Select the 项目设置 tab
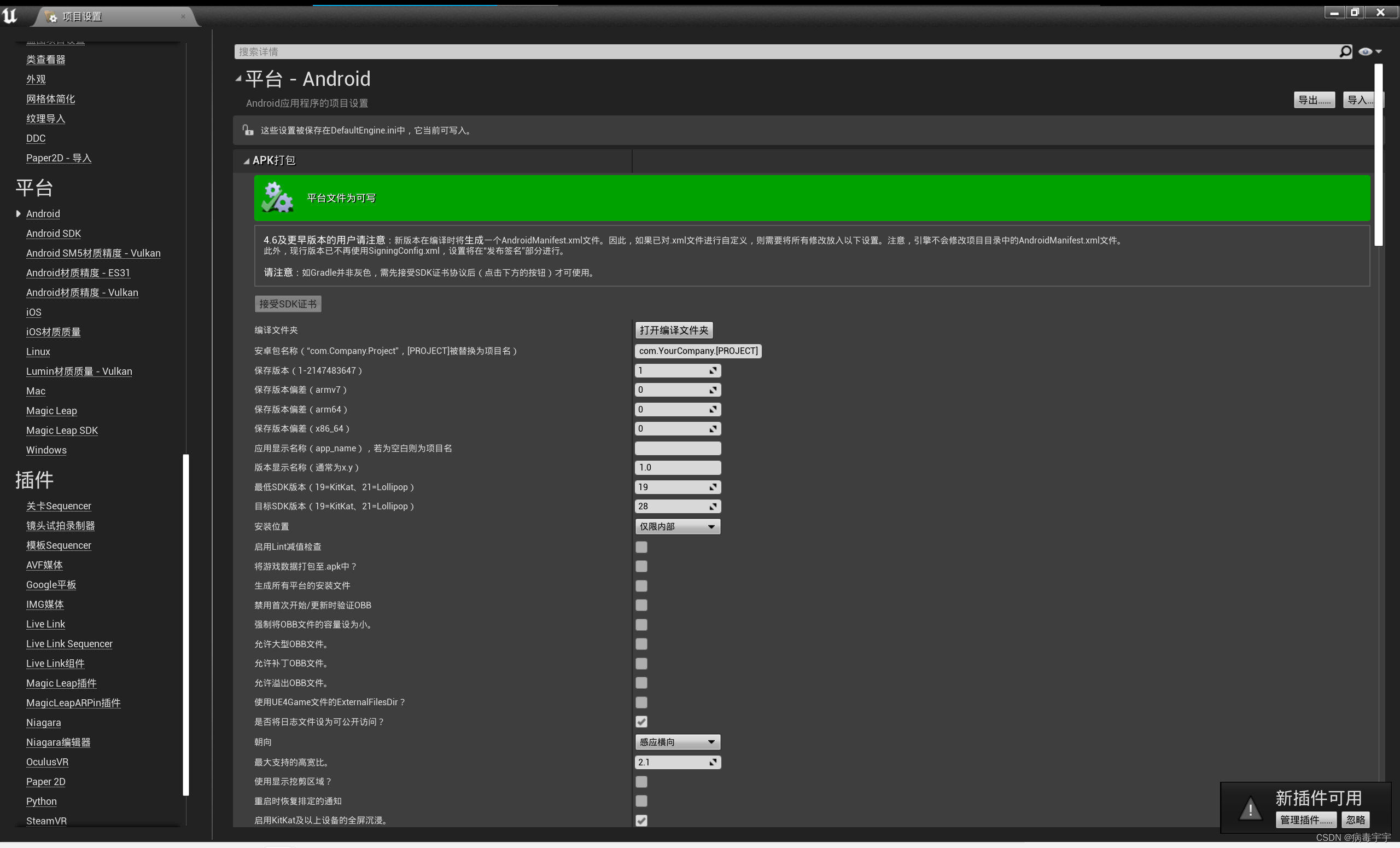The width and height of the screenshot is (1400, 848). 83,16
